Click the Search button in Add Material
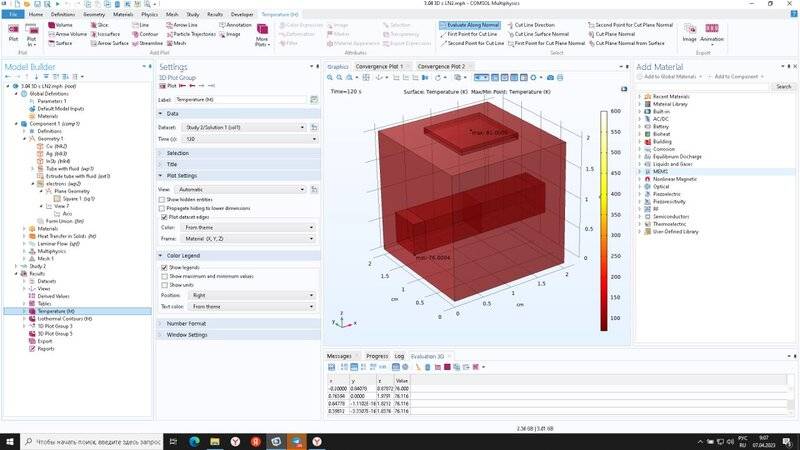The width and height of the screenshot is (800, 450). 783,86
